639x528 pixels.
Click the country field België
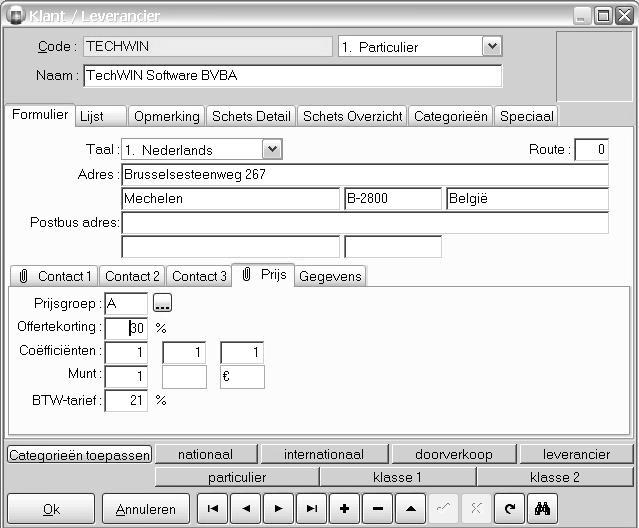pyautogui.click(x=527, y=199)
